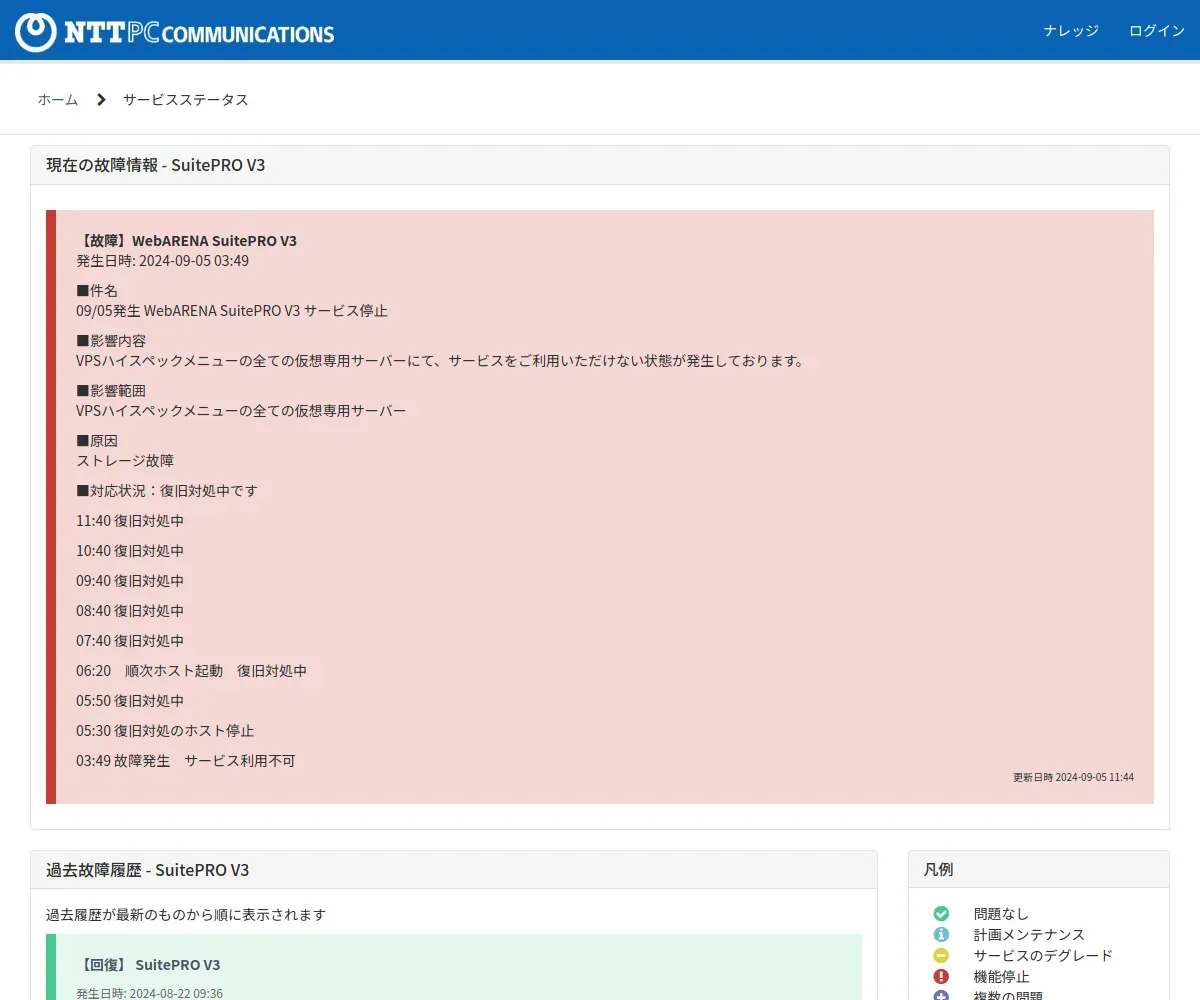Go to ホーム breadcrumb
Viewport: 1200px width, 1000px height.
[58, 100]
